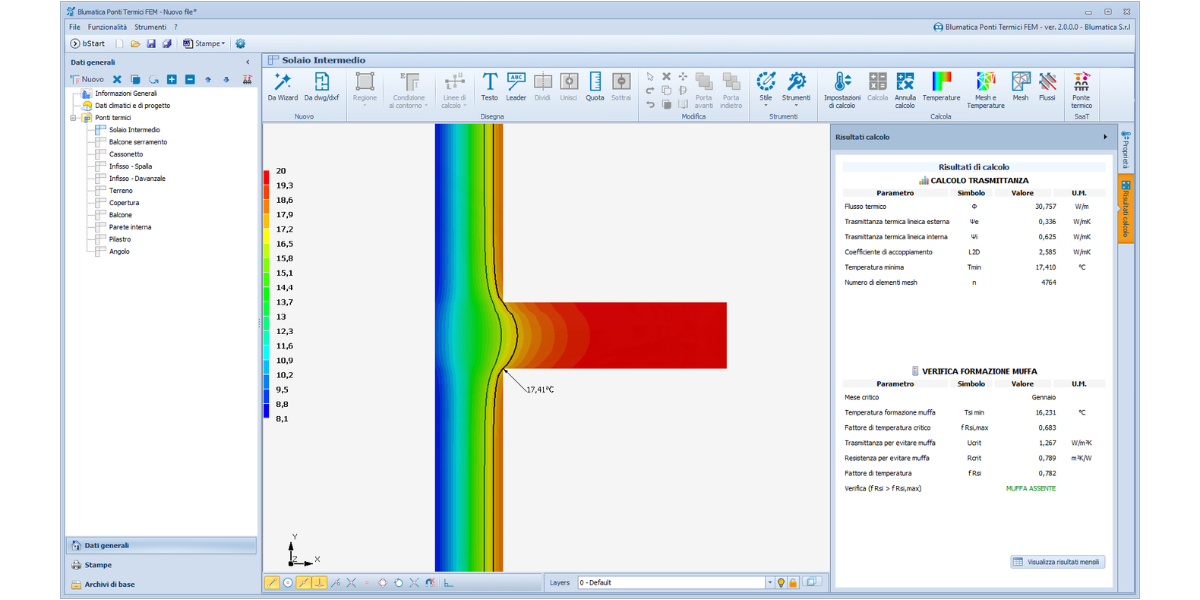Expand Risultati calcolo panel arrow

coord(1105,137)
